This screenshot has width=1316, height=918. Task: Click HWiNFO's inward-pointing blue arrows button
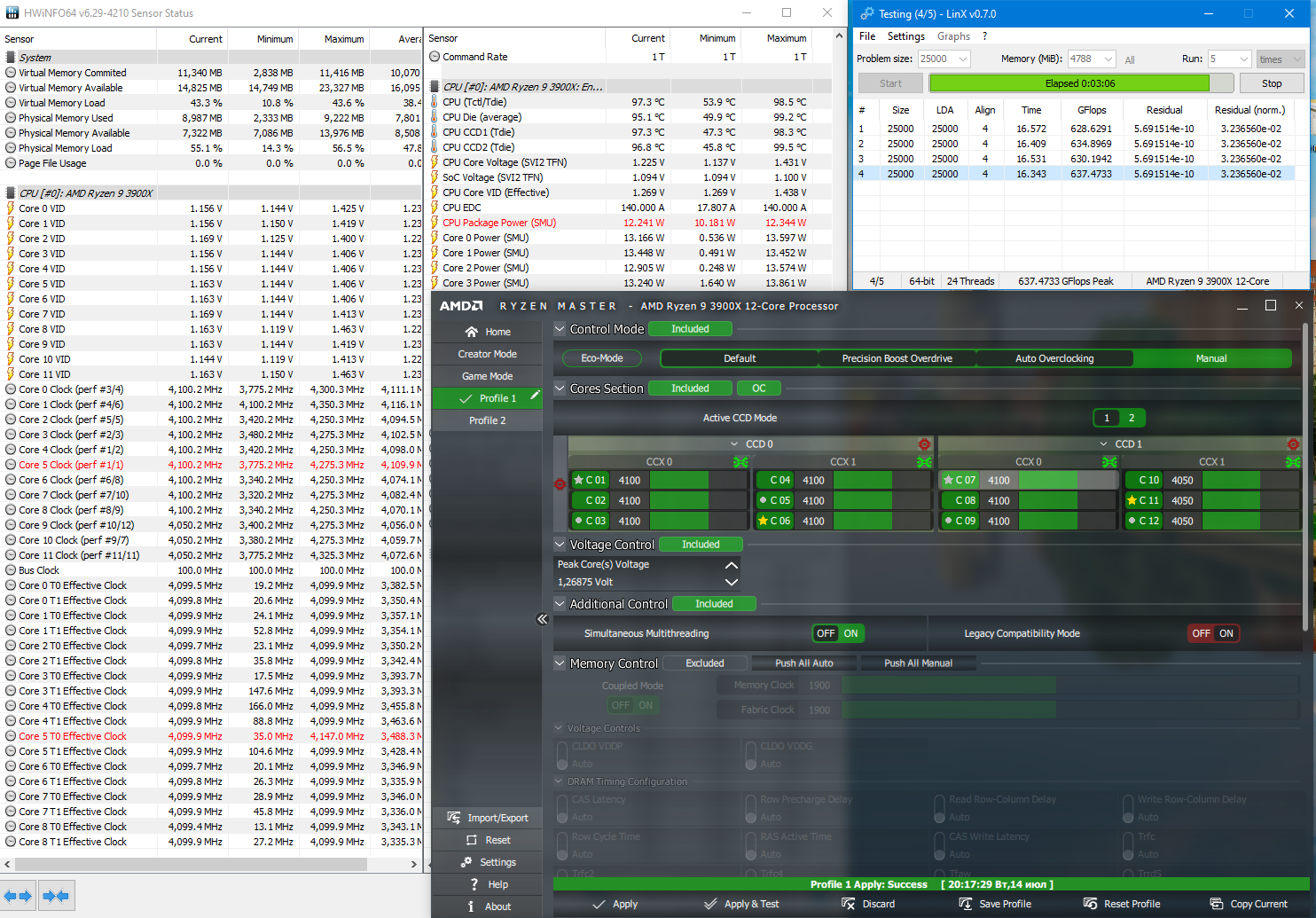click(56, 896)
